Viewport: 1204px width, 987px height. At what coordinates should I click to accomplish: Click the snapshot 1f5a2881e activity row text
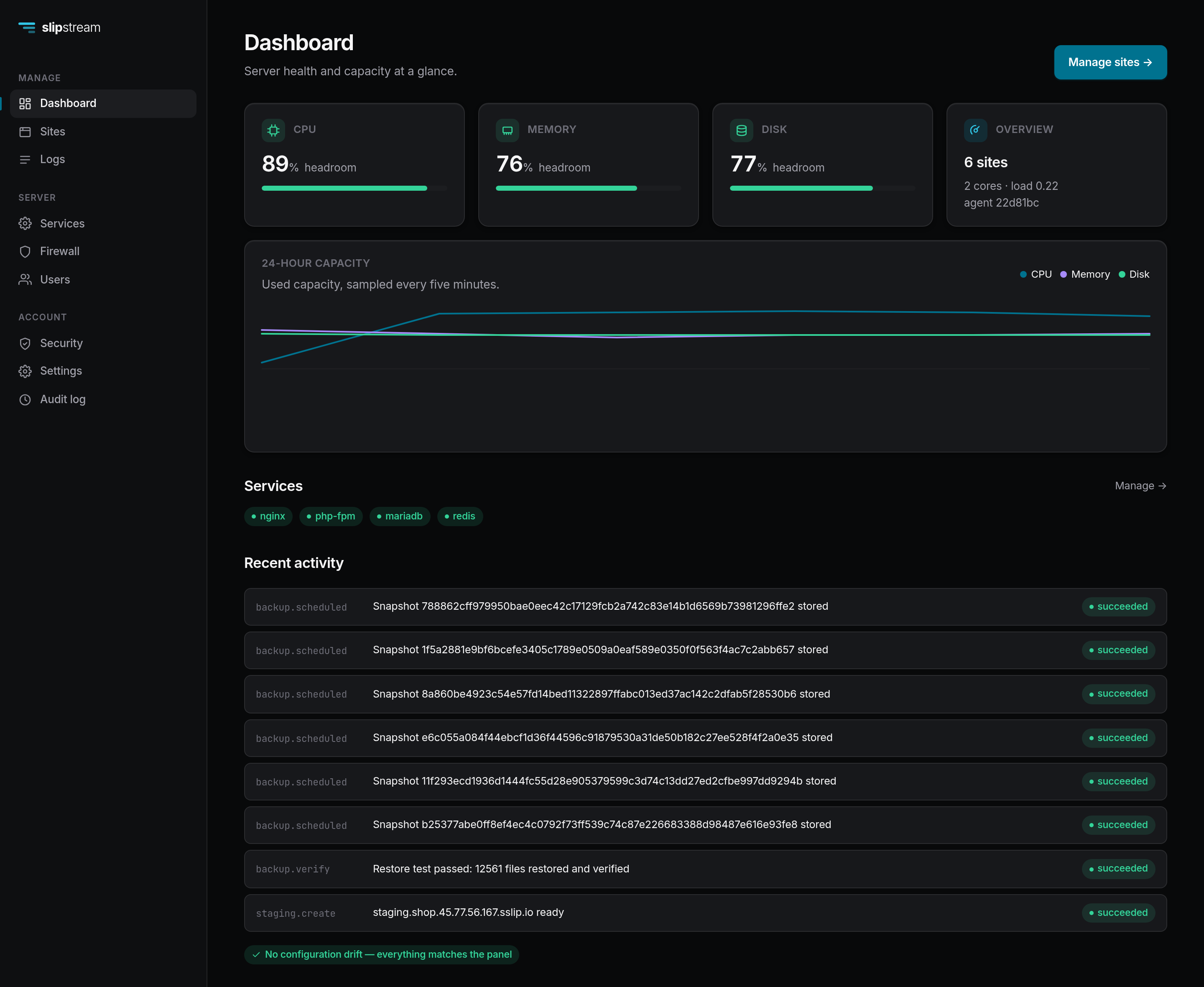(x=601, y=650)
